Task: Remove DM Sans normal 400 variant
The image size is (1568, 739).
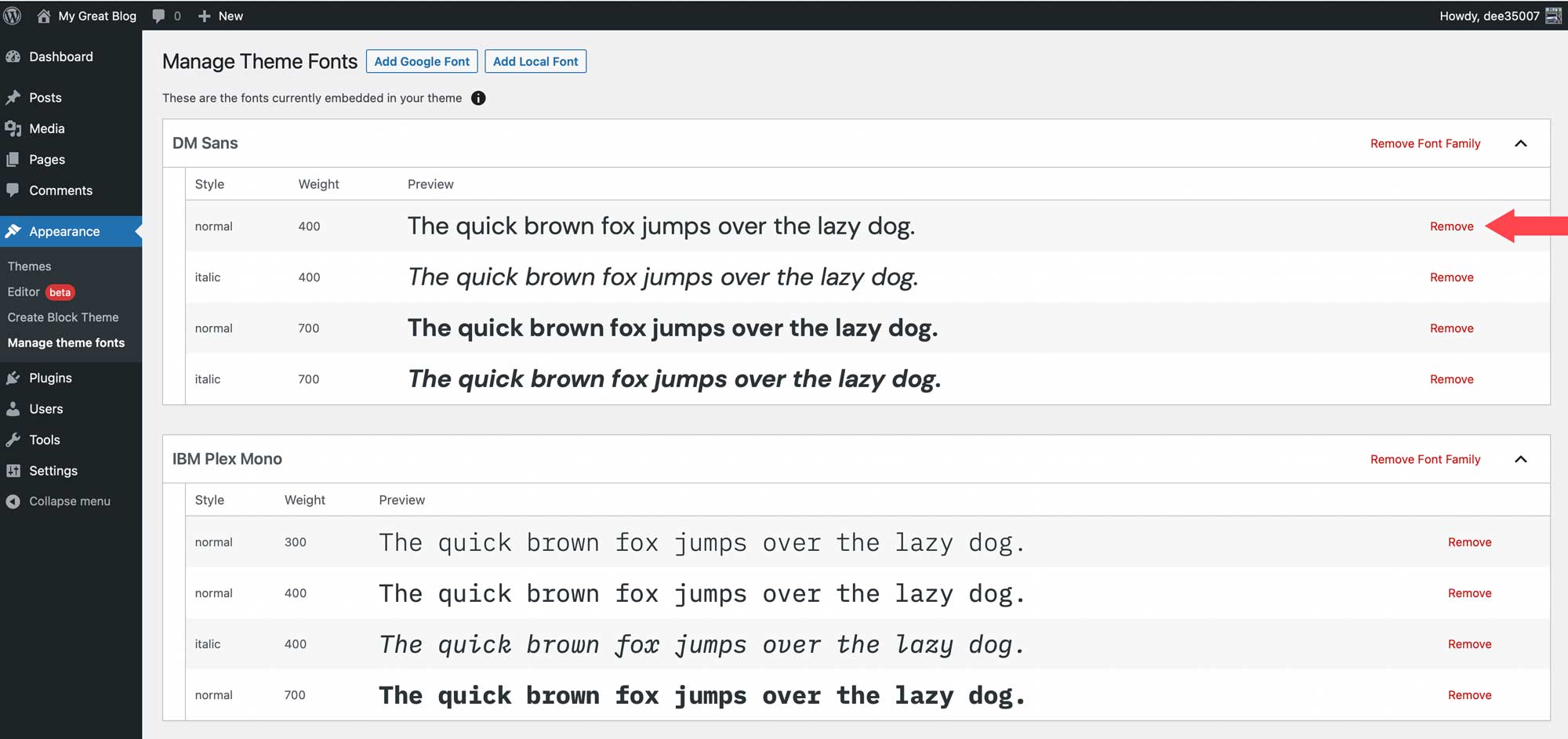Action: 1452,226
